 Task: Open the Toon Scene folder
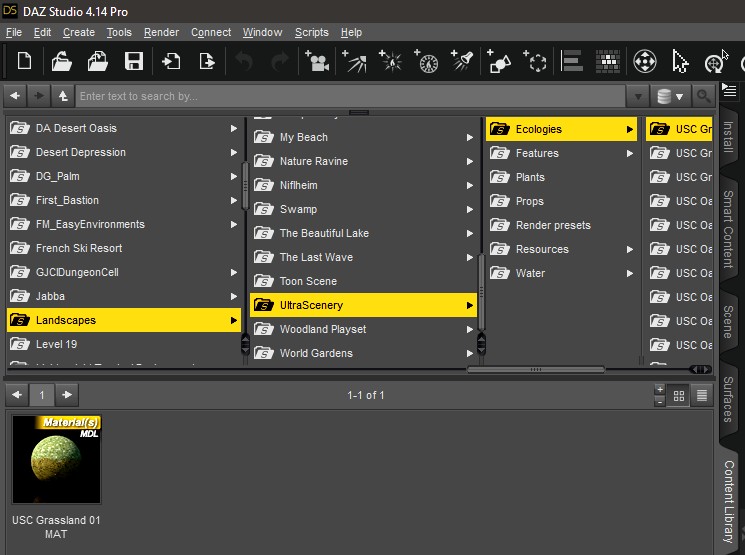tap(363, 281)
